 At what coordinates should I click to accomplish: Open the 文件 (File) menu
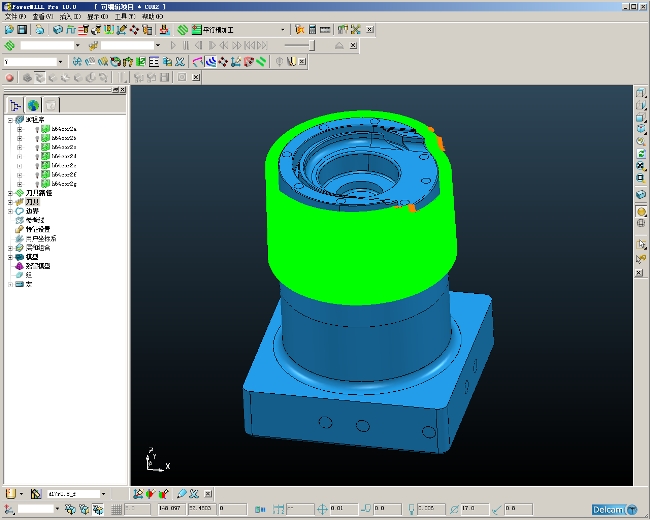click(15, 17)
